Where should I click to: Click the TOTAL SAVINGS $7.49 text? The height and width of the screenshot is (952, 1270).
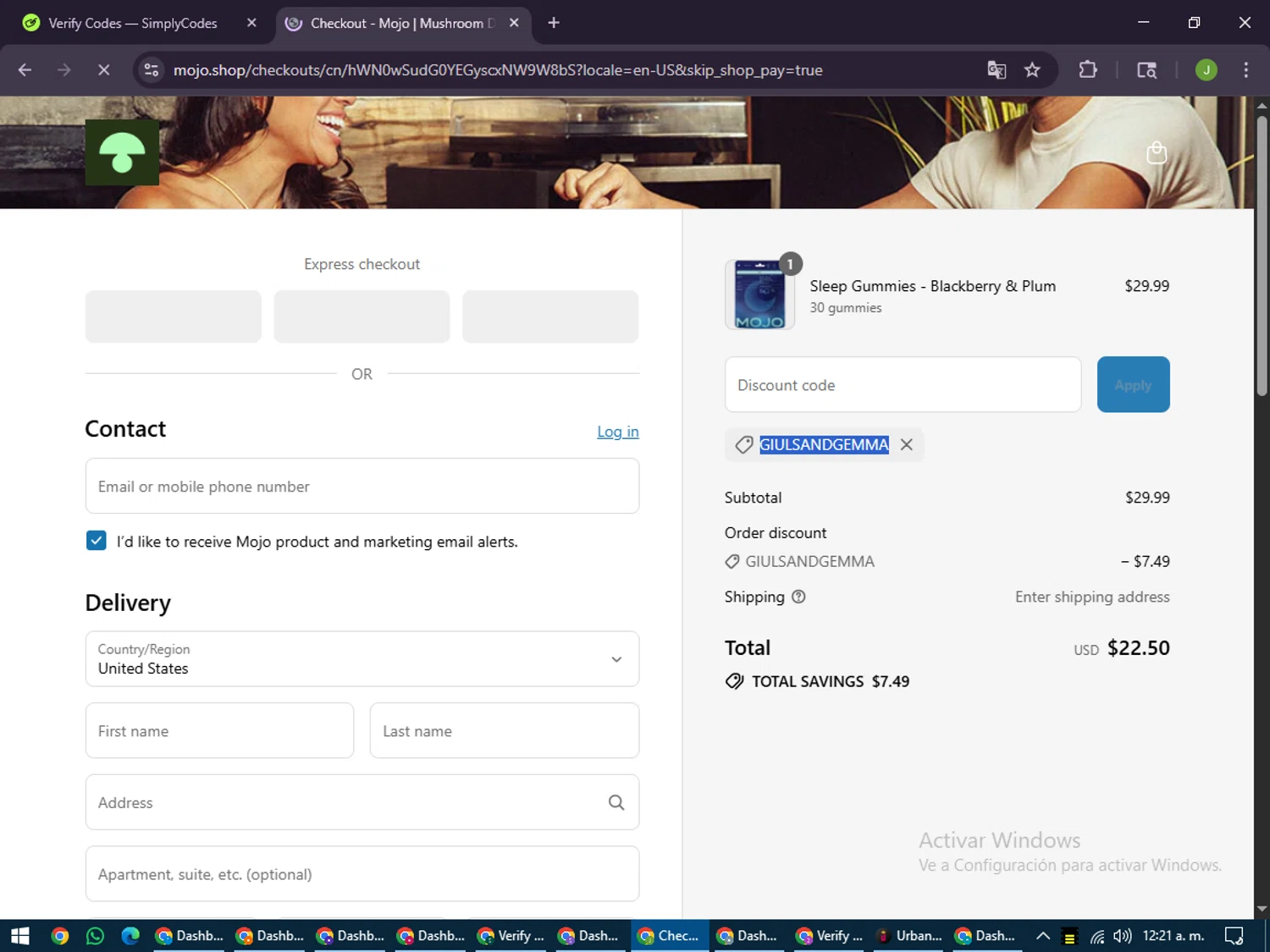(x=831, y=681)
